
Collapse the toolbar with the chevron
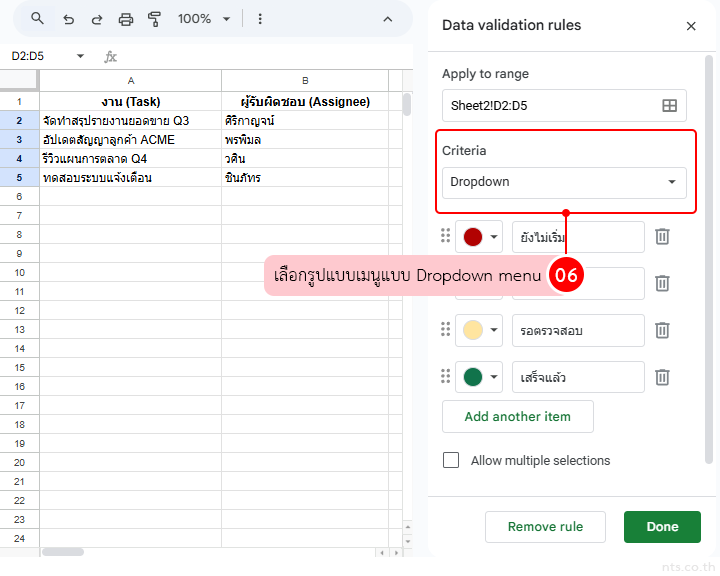pyautogui.click(x=388, y=19)
